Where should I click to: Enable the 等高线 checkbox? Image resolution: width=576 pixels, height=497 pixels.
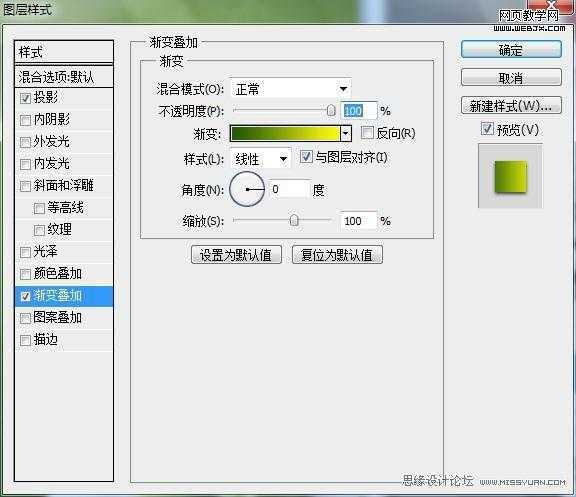(39, 208)
